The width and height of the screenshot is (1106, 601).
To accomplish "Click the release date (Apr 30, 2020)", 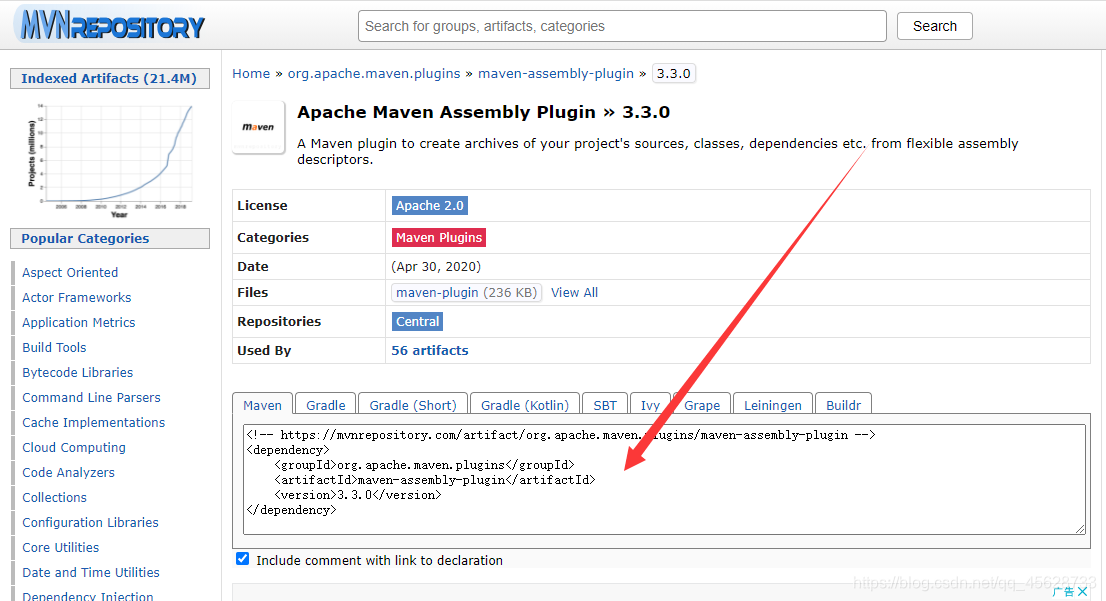I will tap(436, 267).
